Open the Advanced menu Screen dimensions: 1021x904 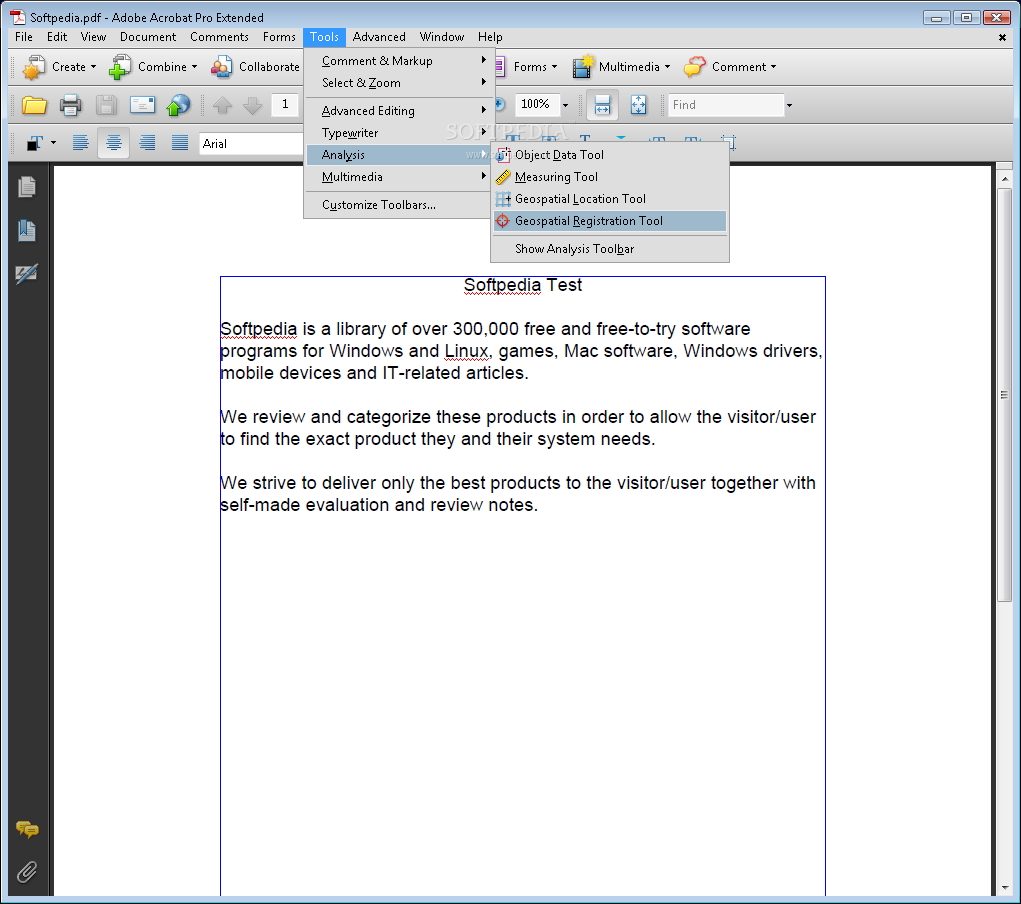tap(379, 37)
